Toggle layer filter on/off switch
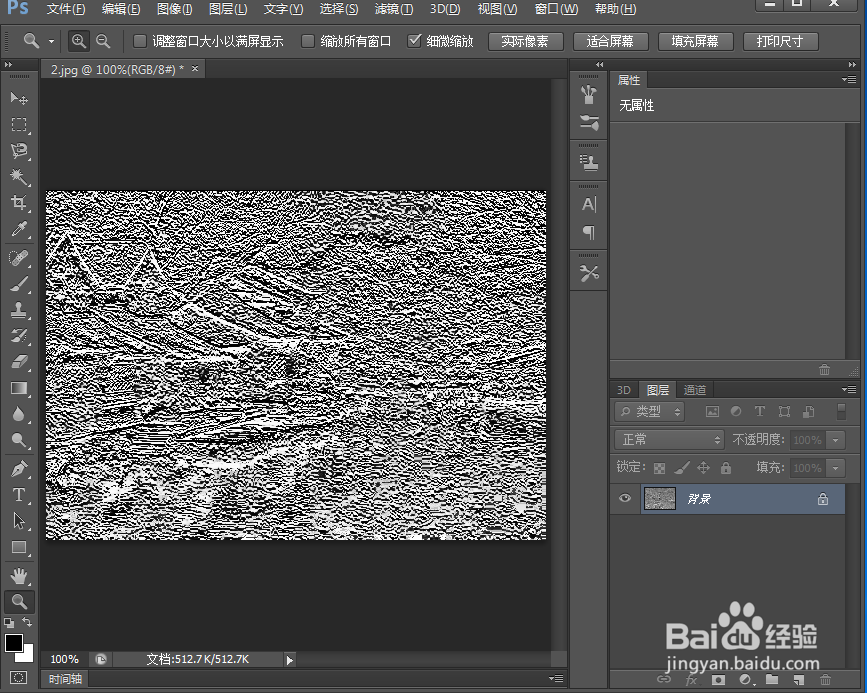 tap(842, 411)
